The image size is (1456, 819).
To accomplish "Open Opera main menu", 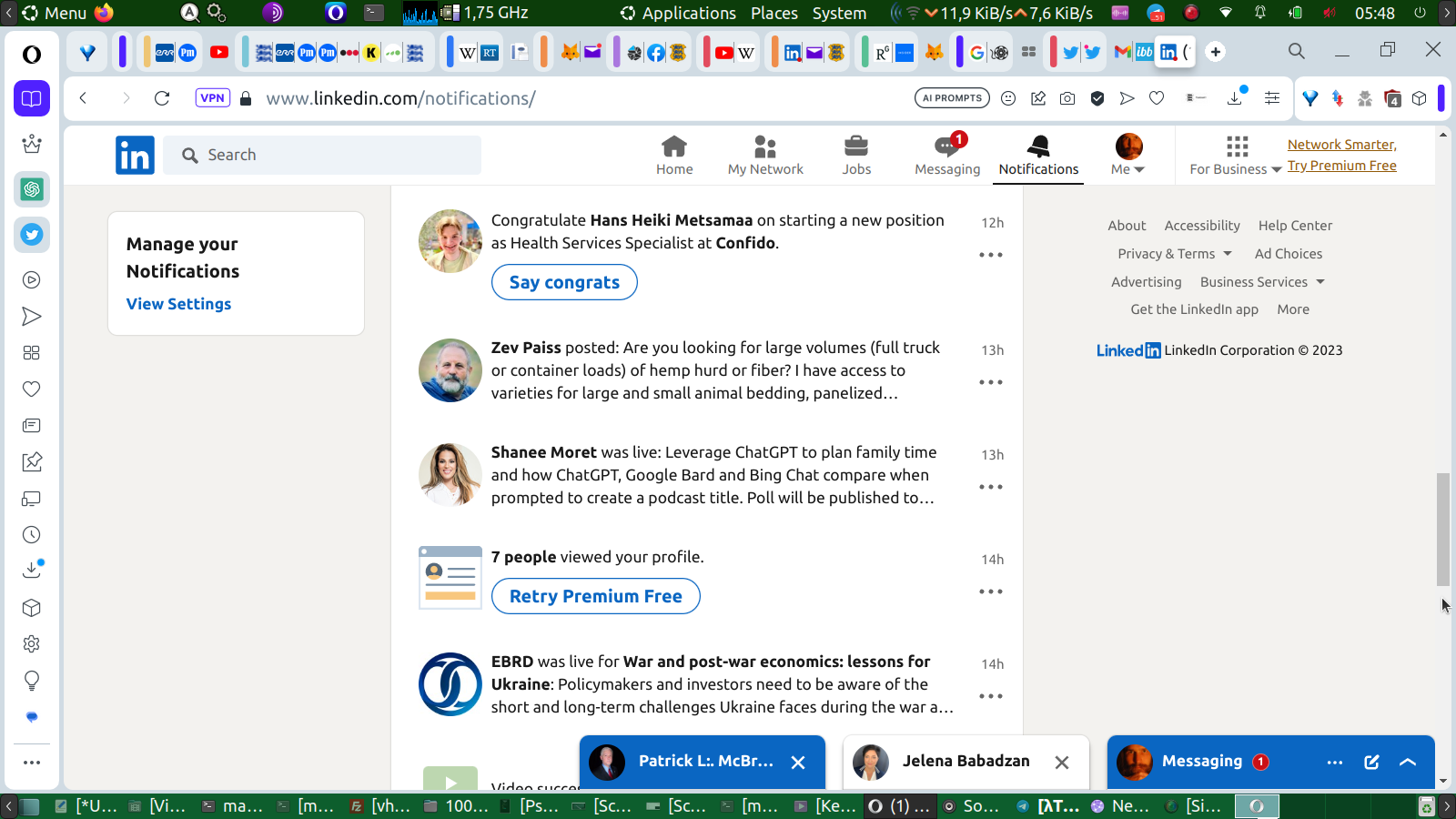I will (32, 55).
